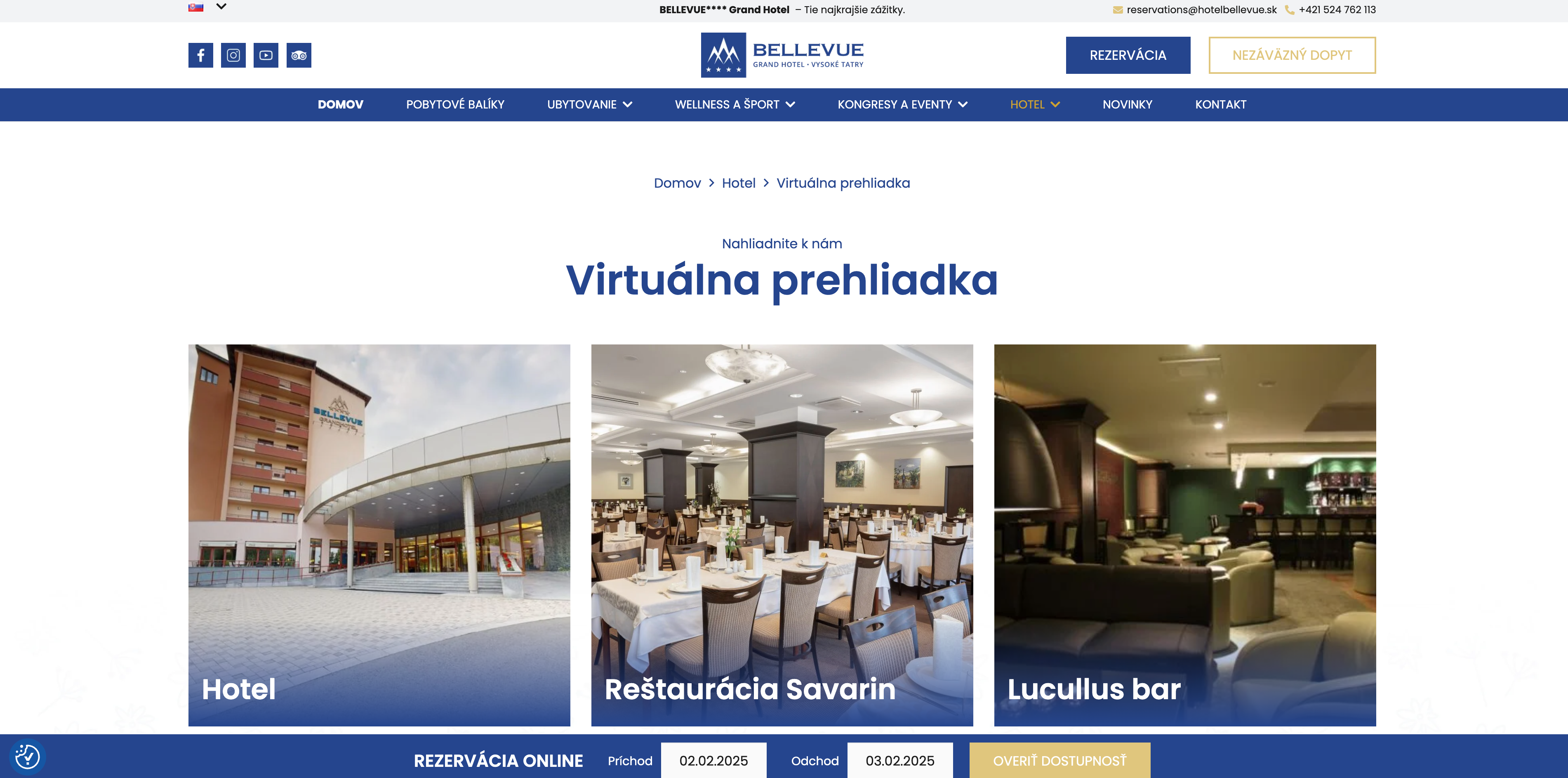The image size is (1568, 778).
Task: Expand the language flag selector
Action: click(x=207, y=7)
